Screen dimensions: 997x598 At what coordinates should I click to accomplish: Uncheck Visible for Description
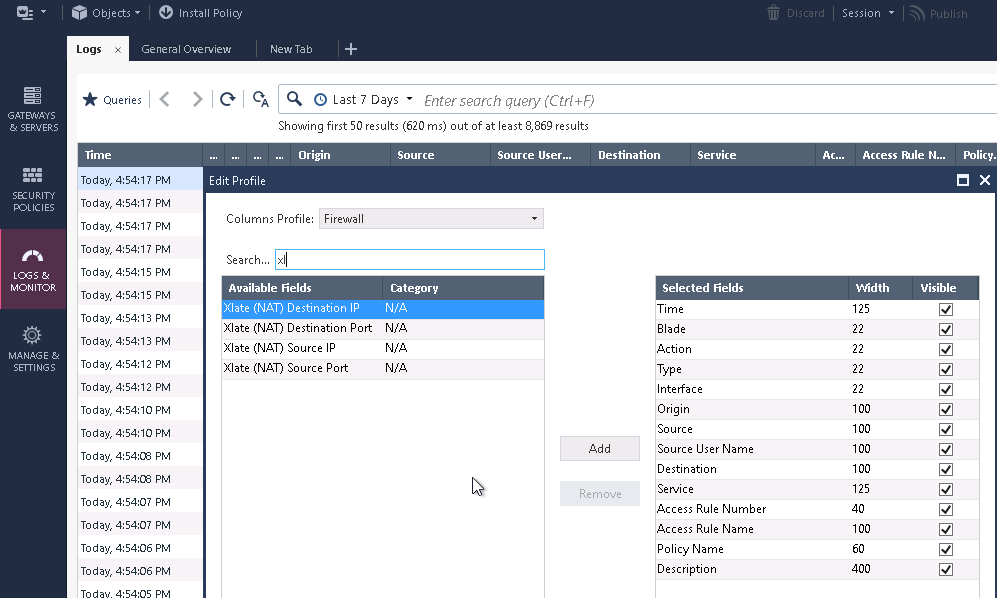click(946, 569)
